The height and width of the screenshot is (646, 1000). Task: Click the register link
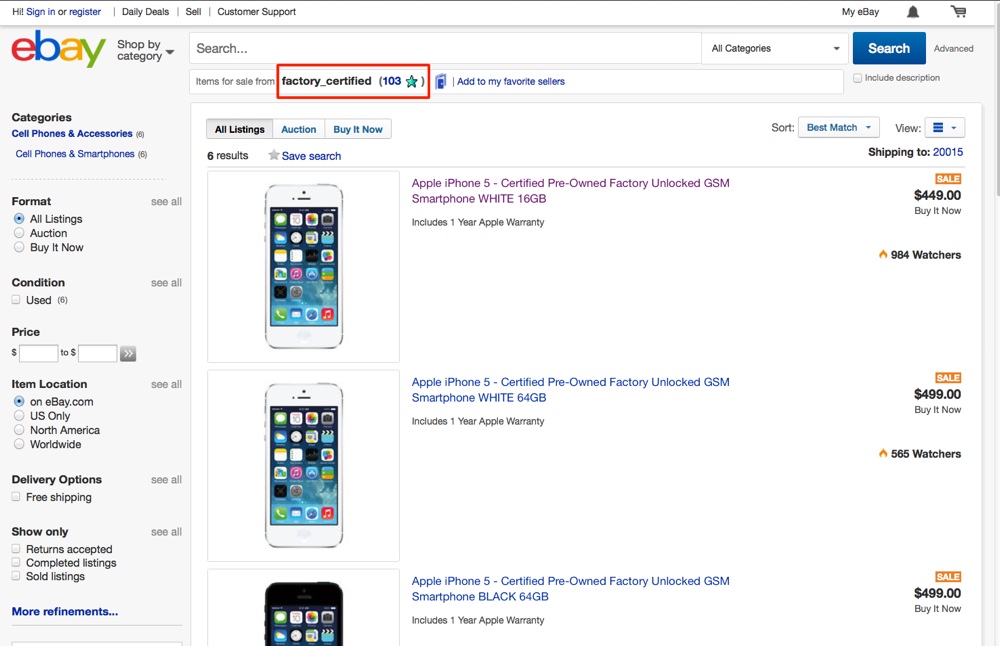85,11
